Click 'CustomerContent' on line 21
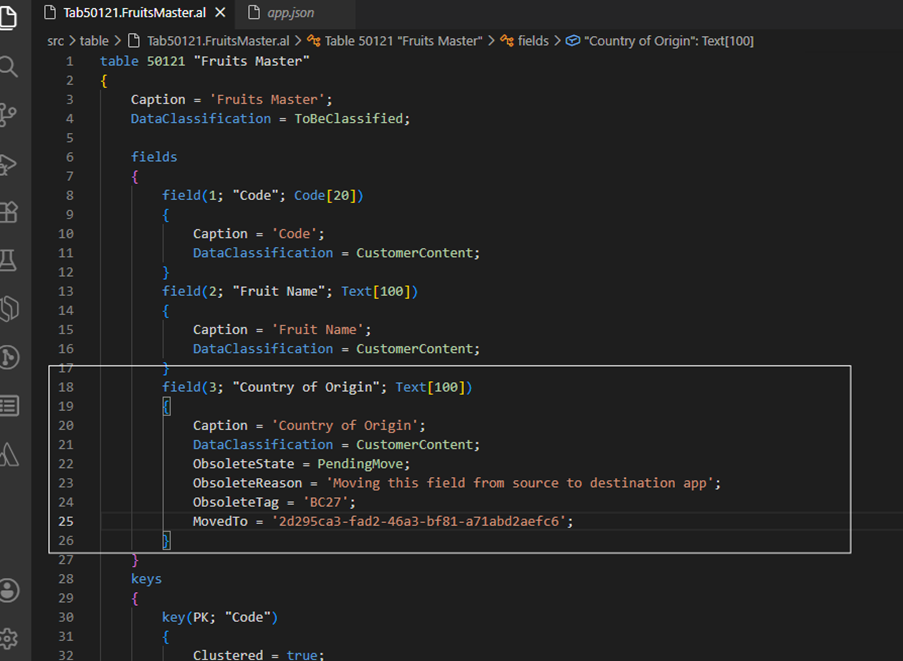903x661 pixels. [x=414, y=445]
